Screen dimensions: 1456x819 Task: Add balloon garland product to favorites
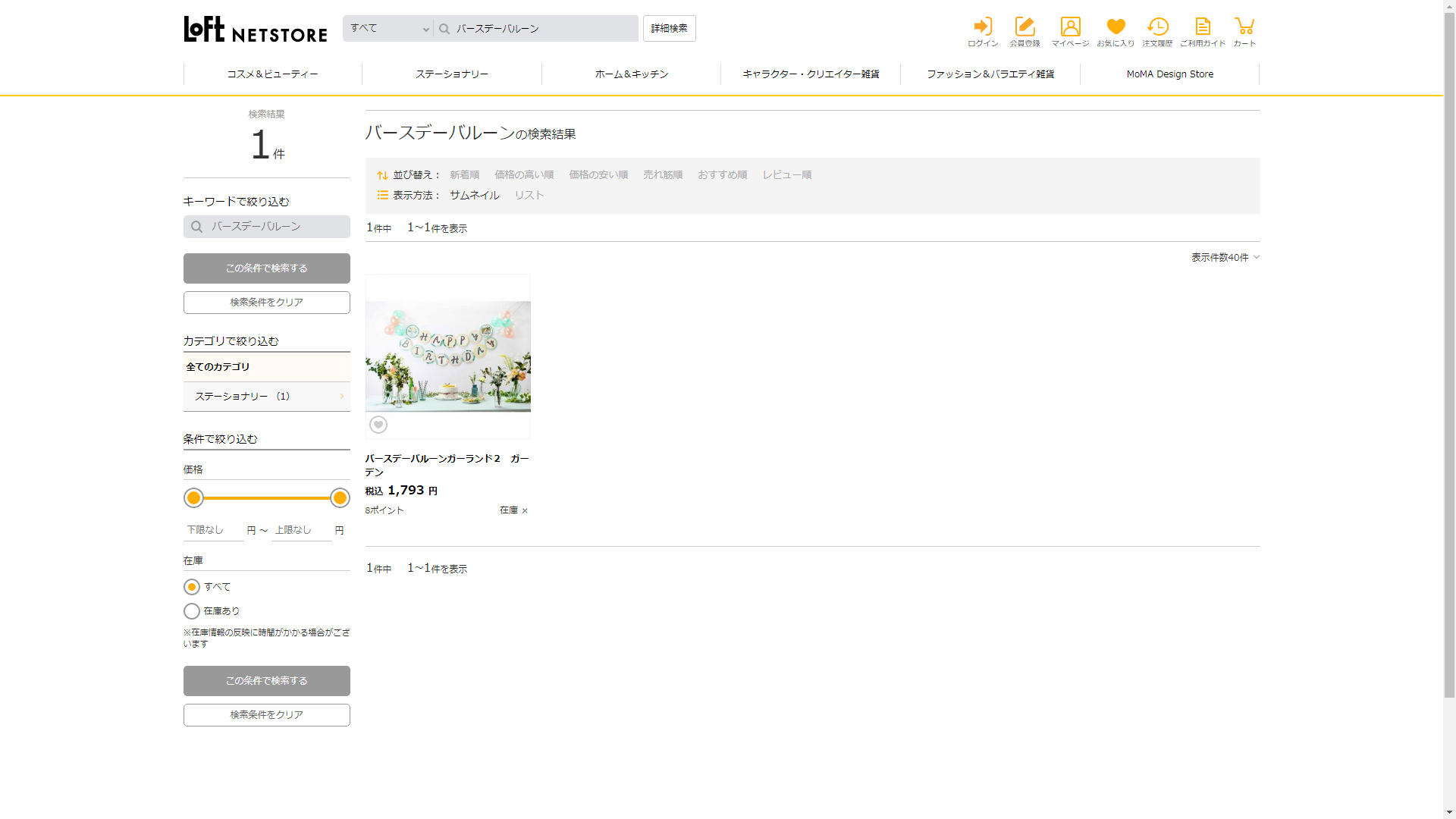click(x=378, y=425)
